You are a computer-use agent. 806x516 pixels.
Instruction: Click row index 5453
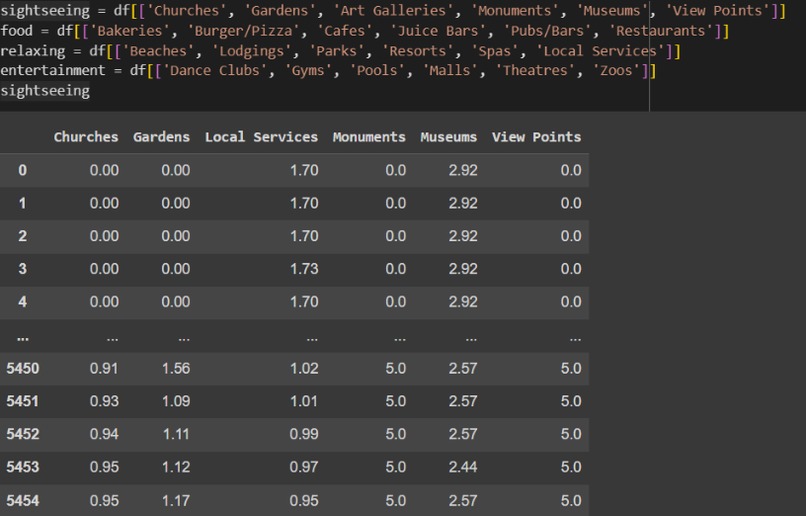pyautogui.click(x=23, y=467)
